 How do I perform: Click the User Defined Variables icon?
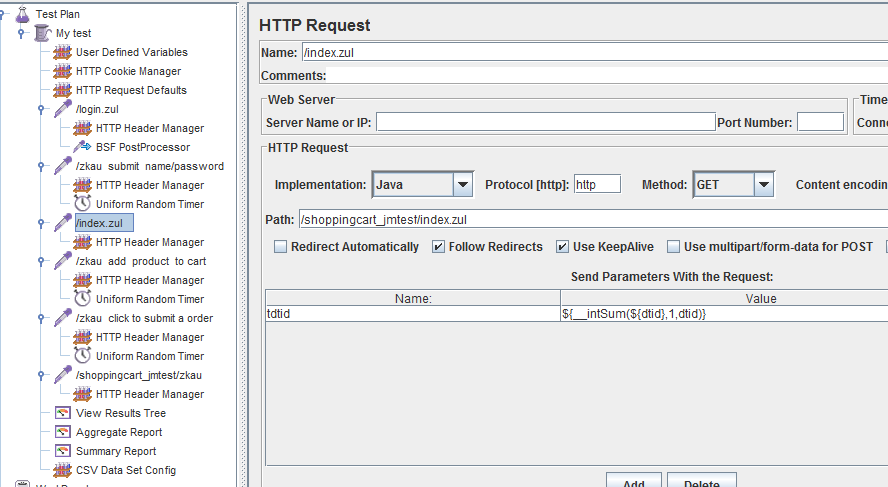click(x=62, y=52)
